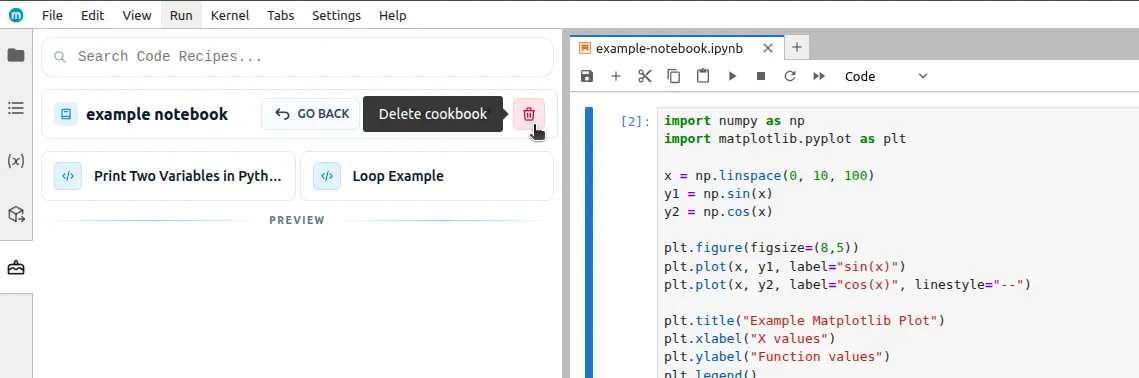Viewport: 1139px width, 378px height.
Task: Restart the kernel with circular arrow icon
Action: [790, 76]
